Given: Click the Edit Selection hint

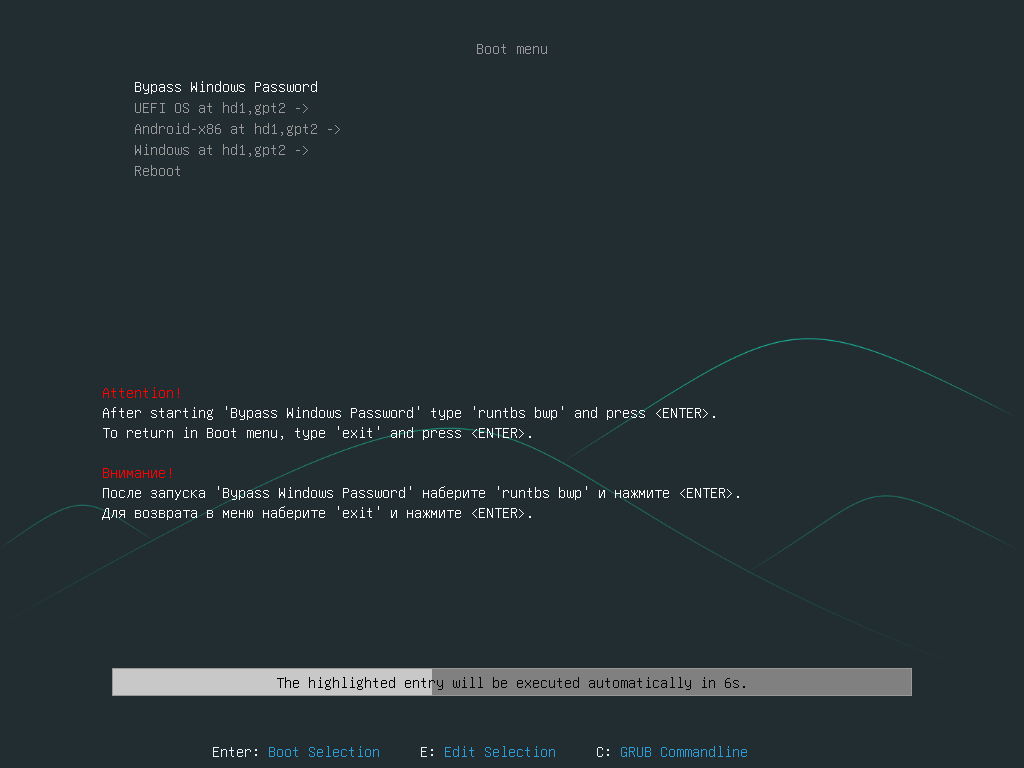Looking at the screenshot, I should (x=500, y=752).
